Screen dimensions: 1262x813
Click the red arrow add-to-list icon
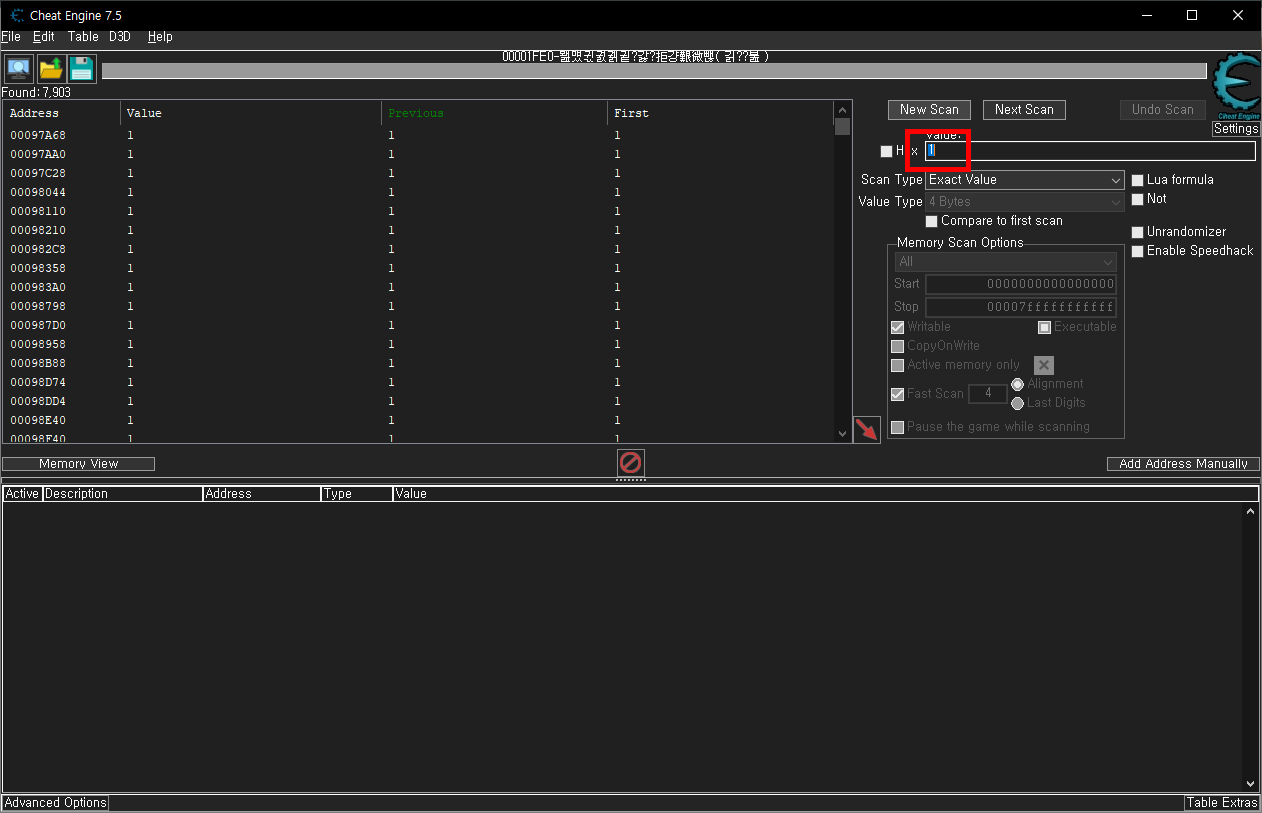coord(867,430)
